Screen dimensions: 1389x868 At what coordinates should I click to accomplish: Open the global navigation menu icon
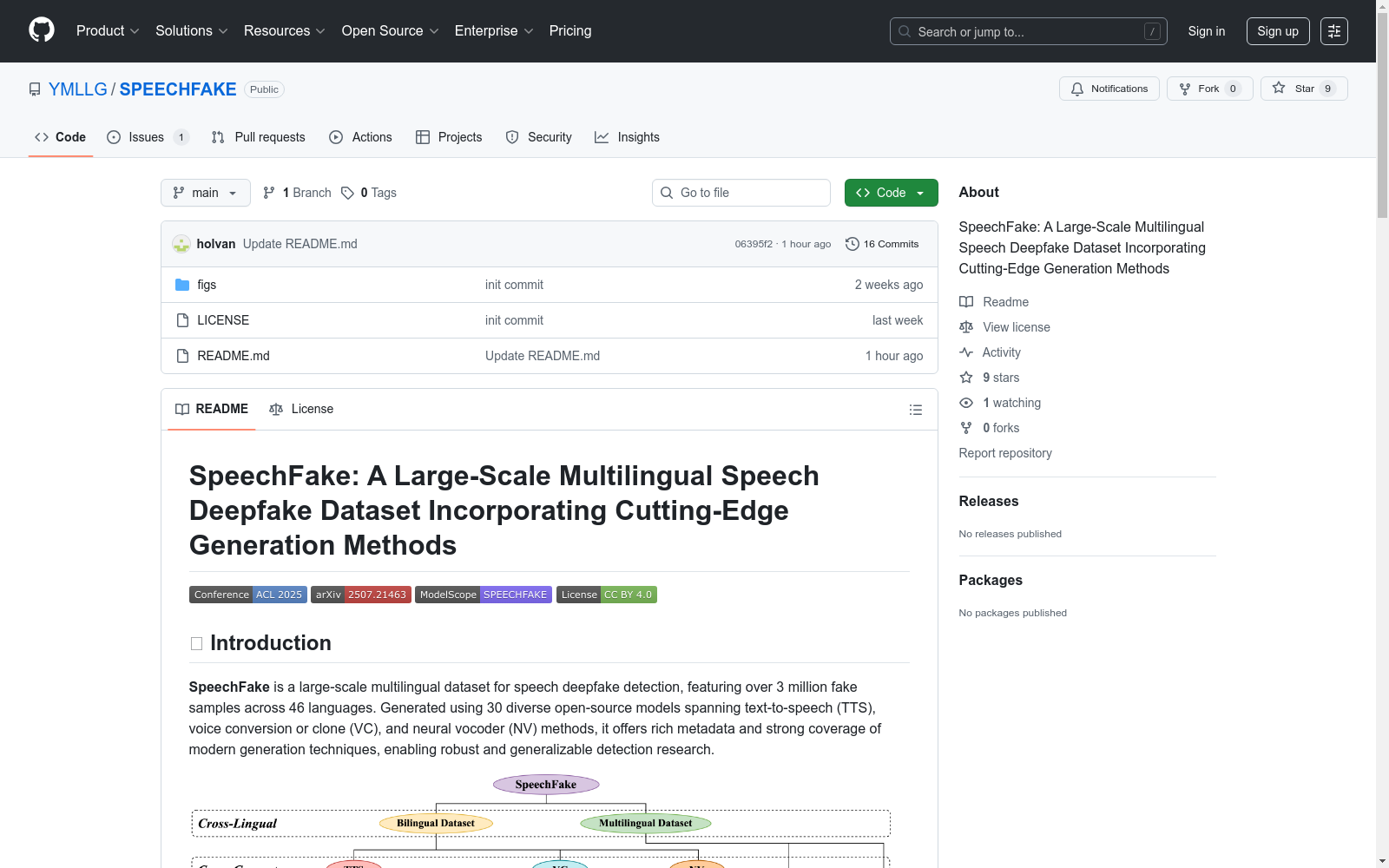[x=1333, y=31]
